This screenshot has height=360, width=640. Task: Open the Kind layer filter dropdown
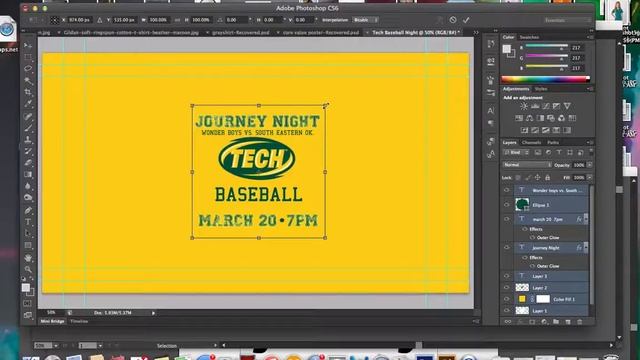click(516, 152)
